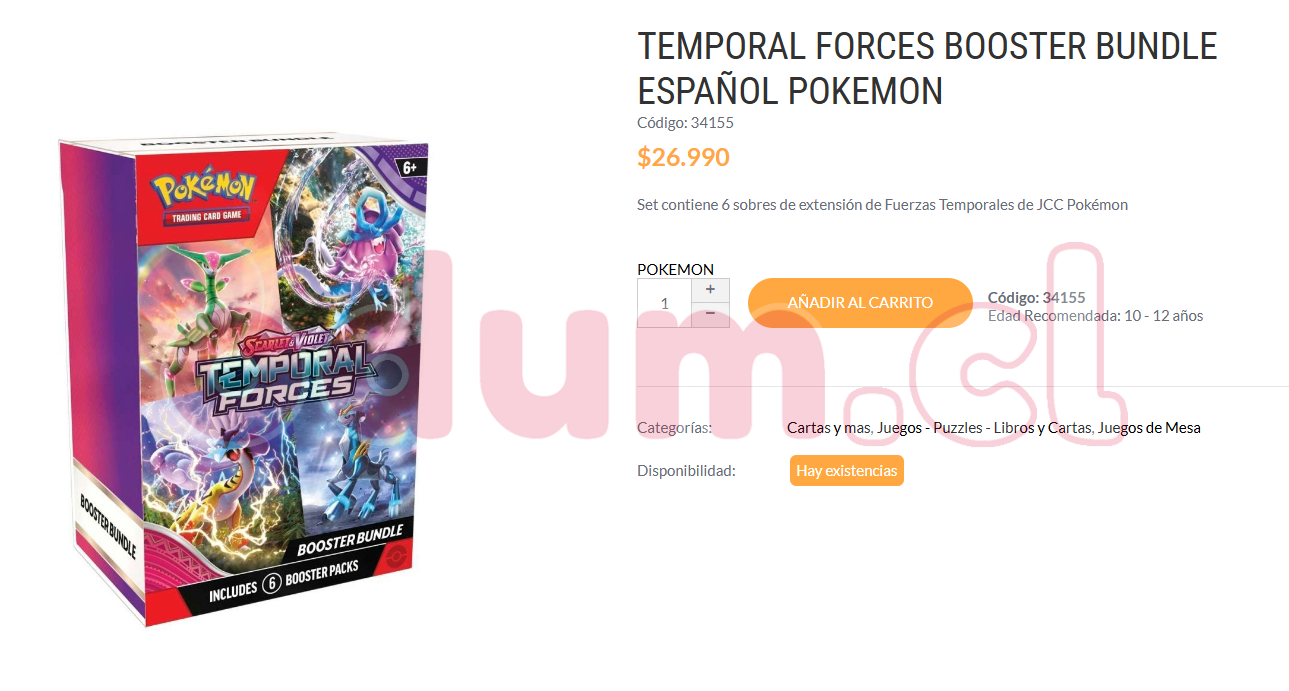Click the Edad Recomendada 10 - 12 años text

tap(1095, 316)
